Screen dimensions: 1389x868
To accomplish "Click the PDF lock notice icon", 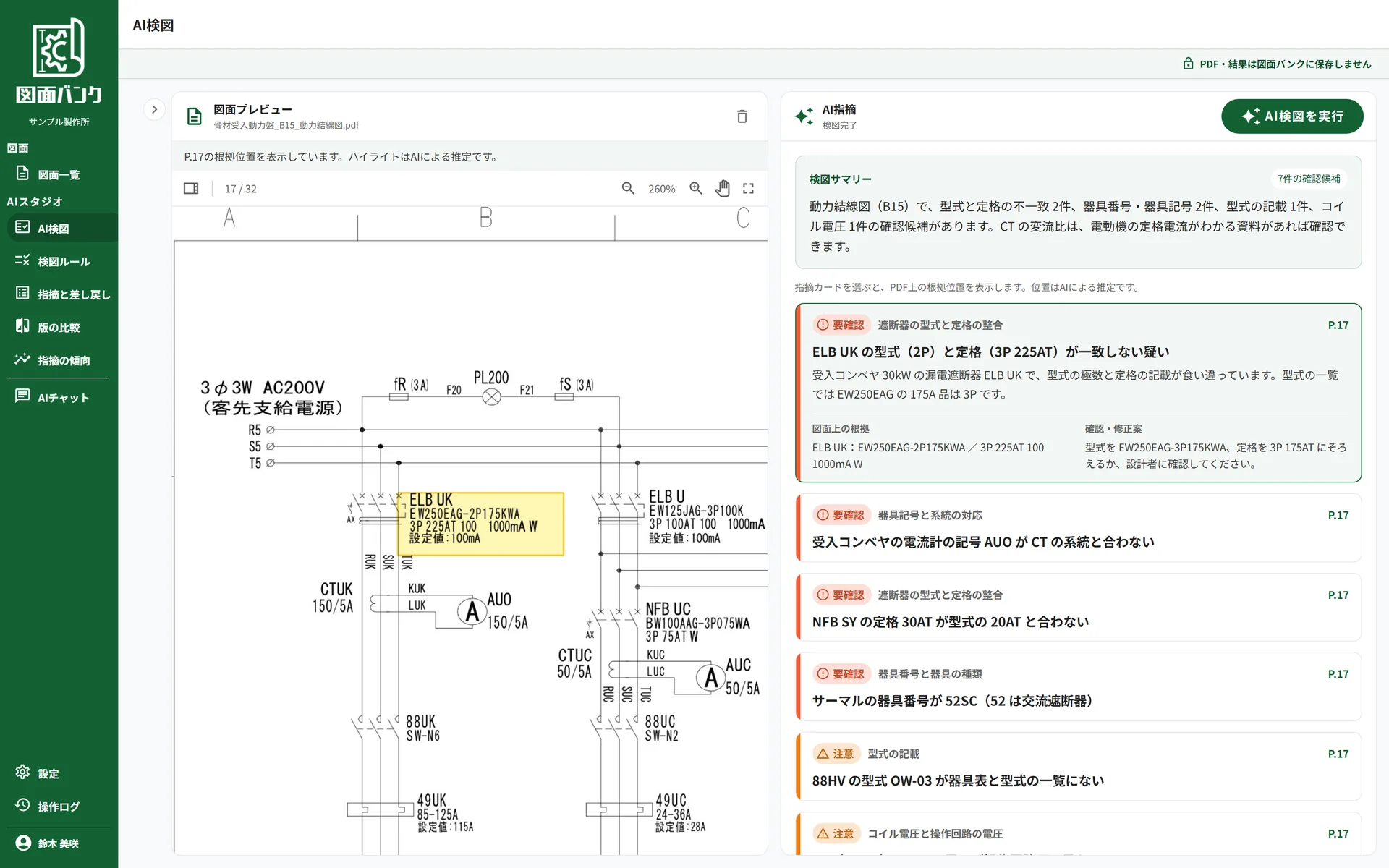I will tap(1188, 64).
